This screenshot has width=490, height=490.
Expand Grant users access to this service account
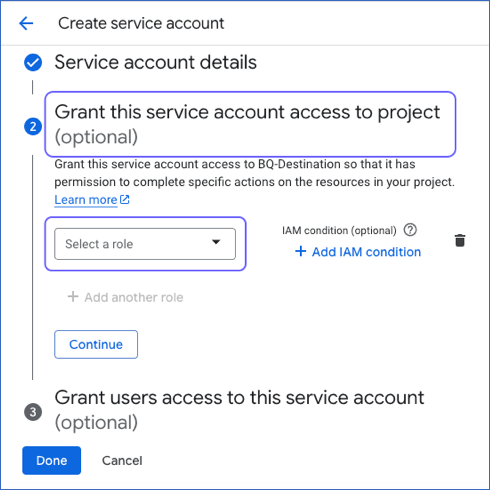coord(239,410)
